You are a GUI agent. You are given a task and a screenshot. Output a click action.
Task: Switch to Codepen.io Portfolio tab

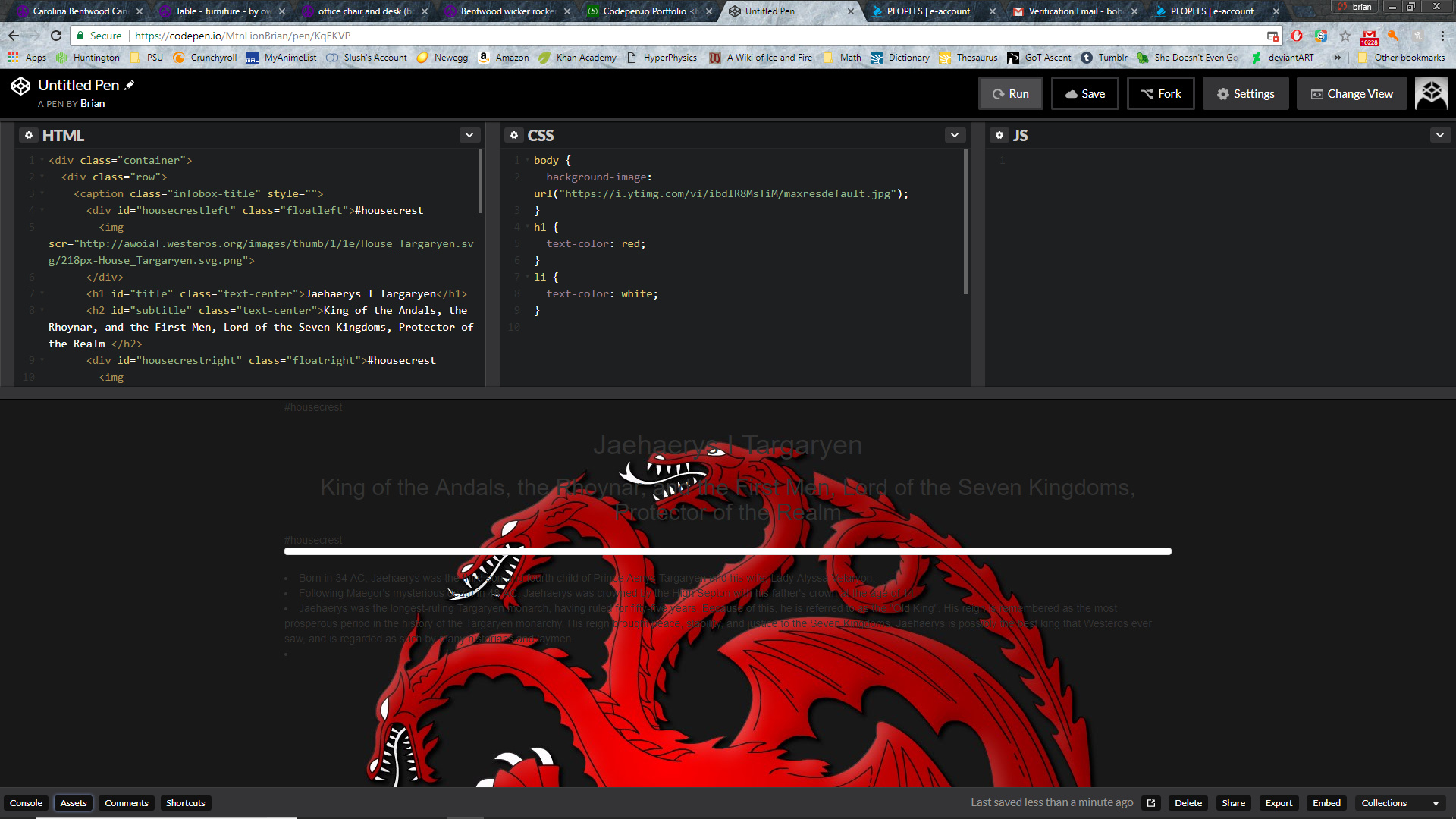coord(649,11)
